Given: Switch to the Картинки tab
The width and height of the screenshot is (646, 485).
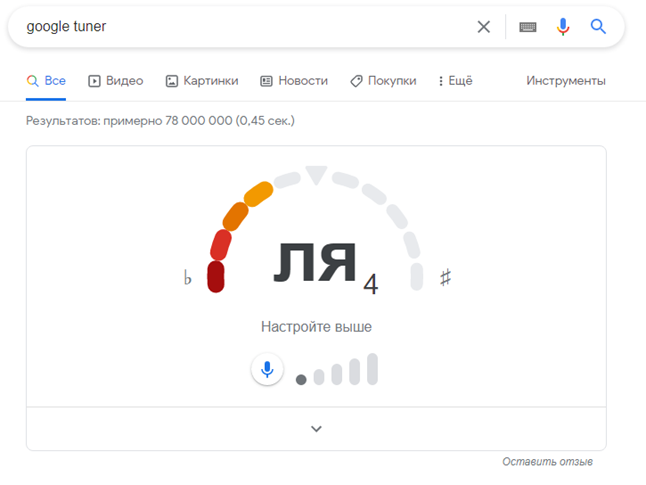Looking at the screenshot, I should click(202, 81).
